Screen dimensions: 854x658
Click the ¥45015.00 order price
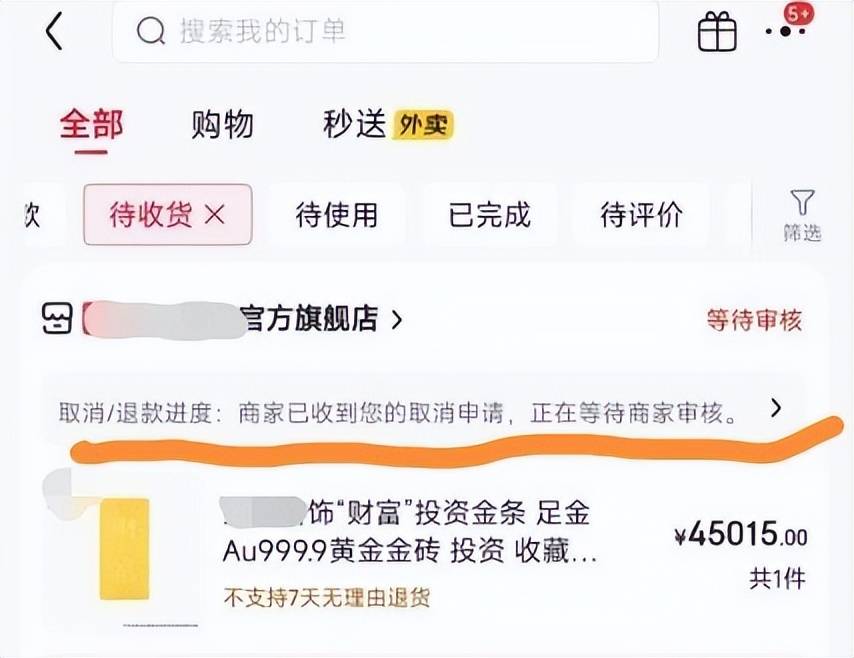click(740, 537)
